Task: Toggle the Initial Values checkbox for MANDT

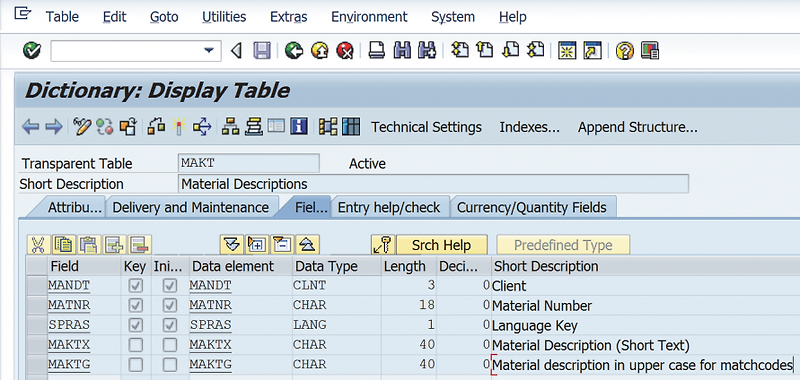Action: click(169, 286)
